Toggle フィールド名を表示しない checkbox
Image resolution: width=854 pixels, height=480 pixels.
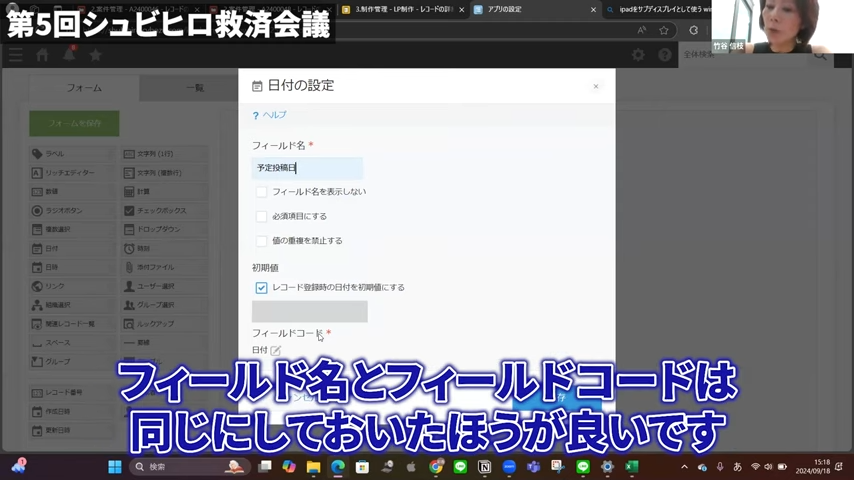pos(261,192)
